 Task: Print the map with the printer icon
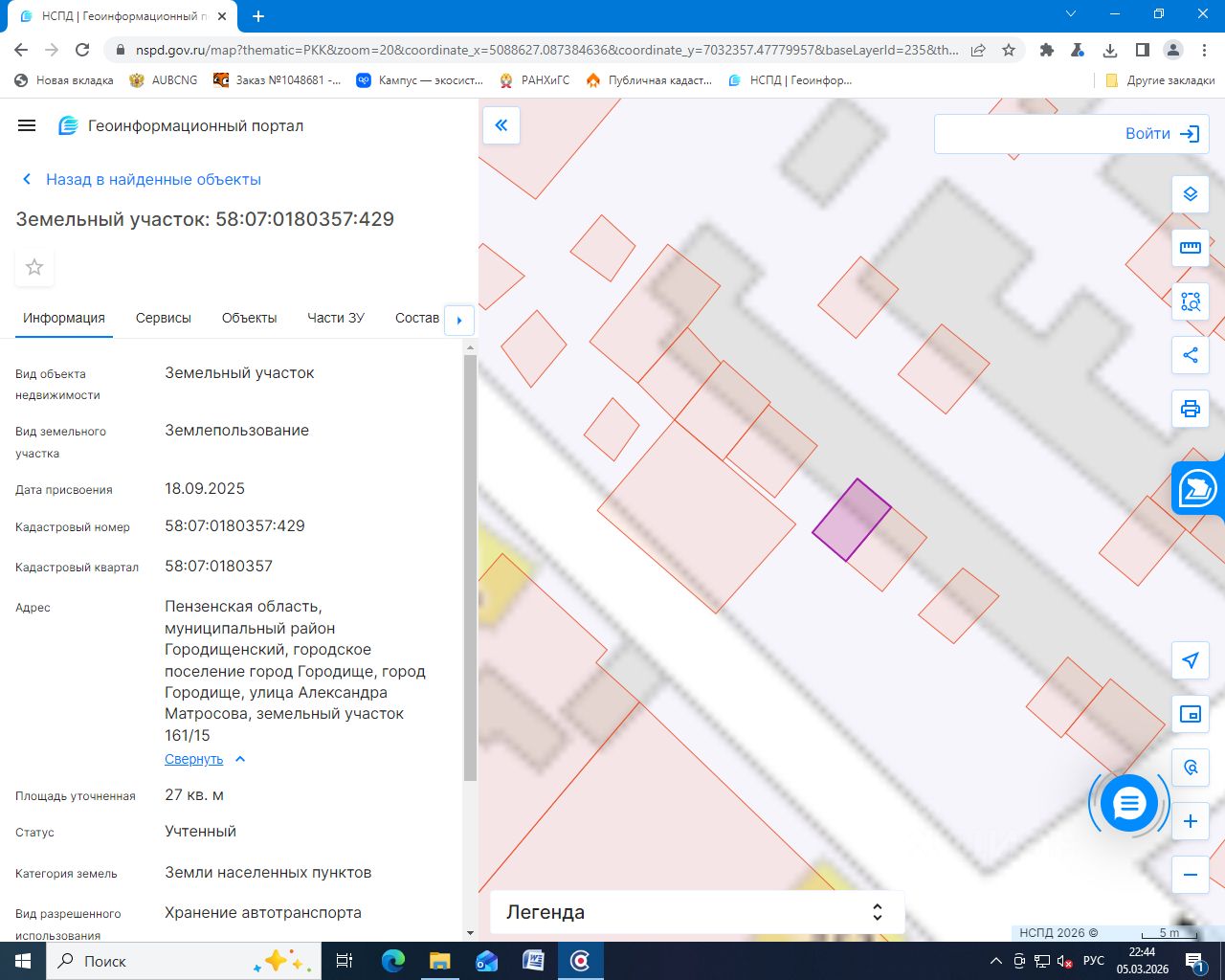click(1191, 409)
